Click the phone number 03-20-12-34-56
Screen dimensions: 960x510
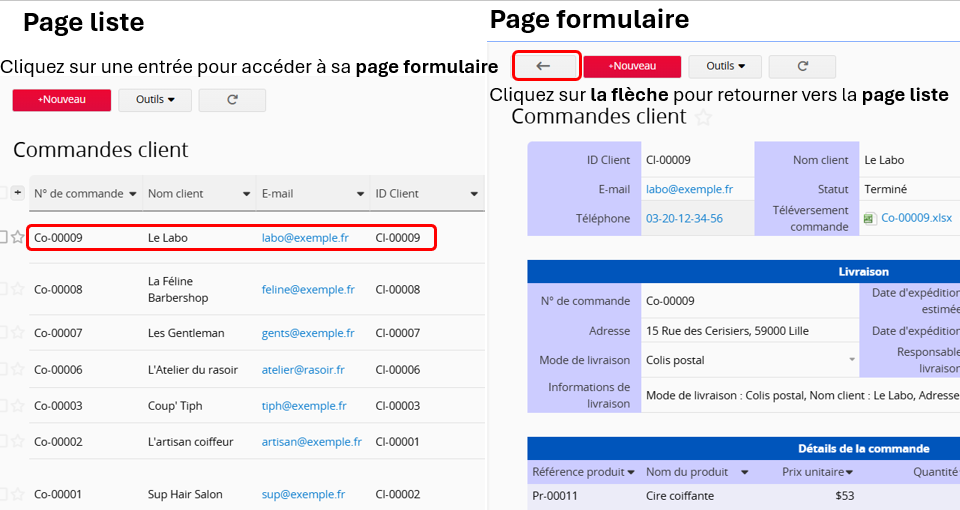coord(684,218)
